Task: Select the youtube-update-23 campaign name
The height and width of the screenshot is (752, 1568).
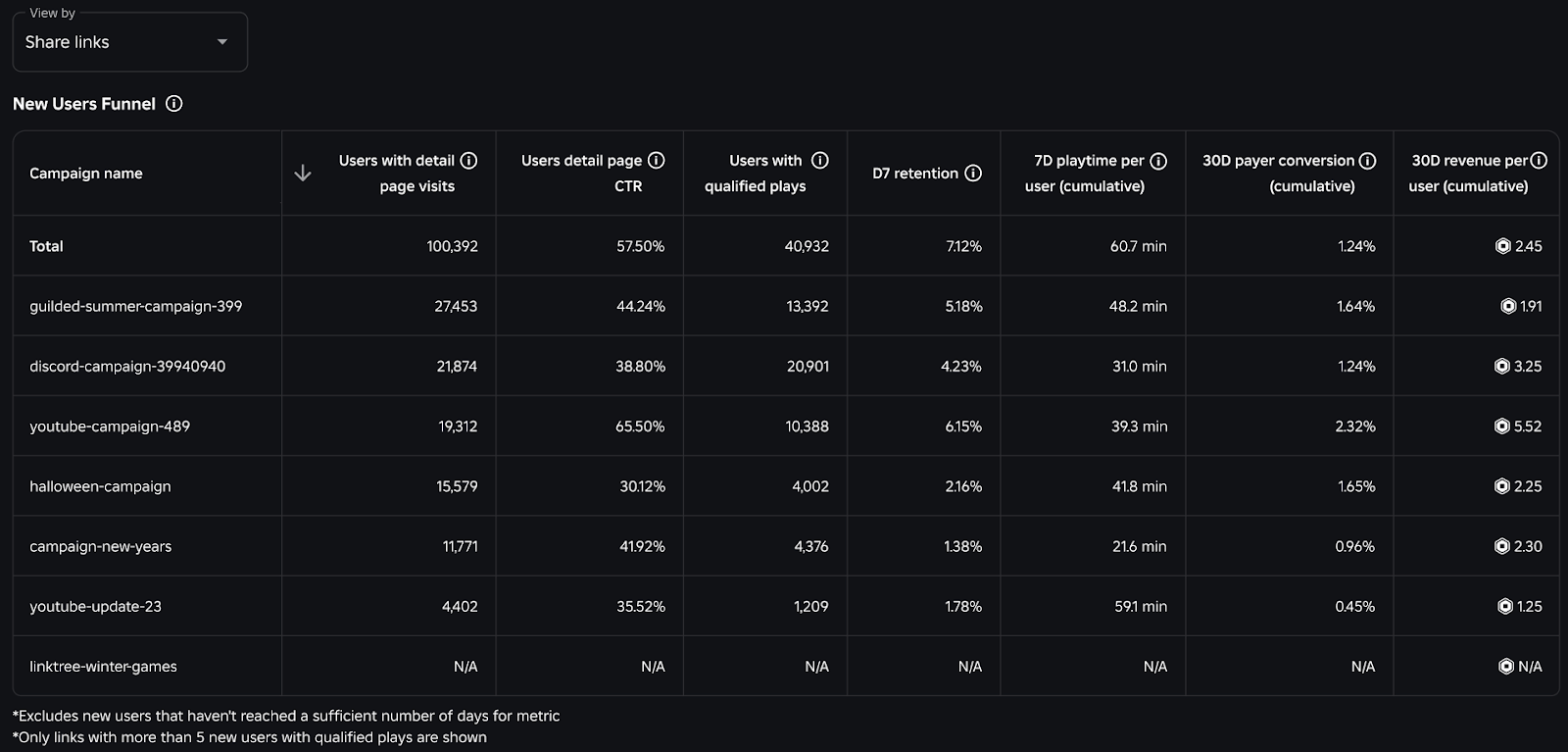Action: click(x=95, y=607)
